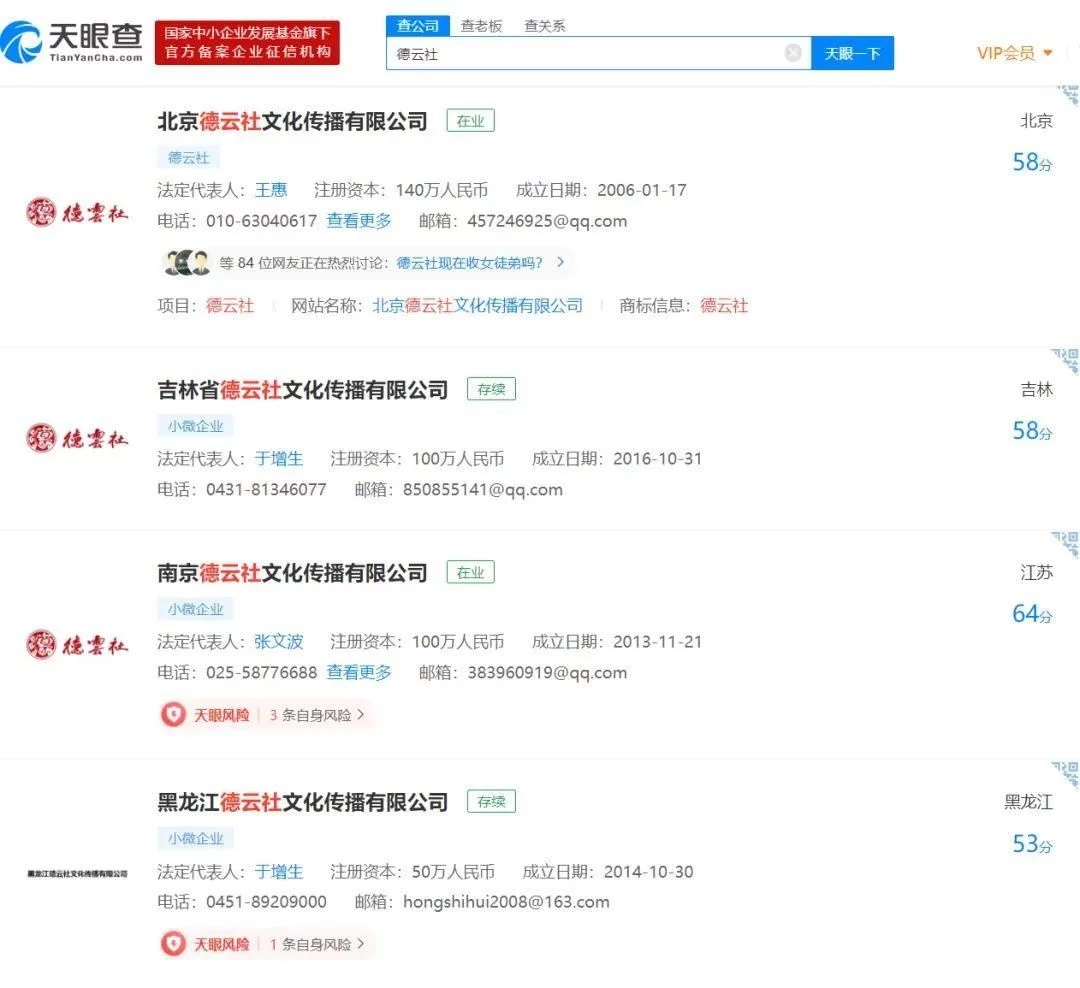Image resolution: width=1080 pixels, height=988 pixels.
Task: Clear the search box with the X icon
Action: pos(793,53)
